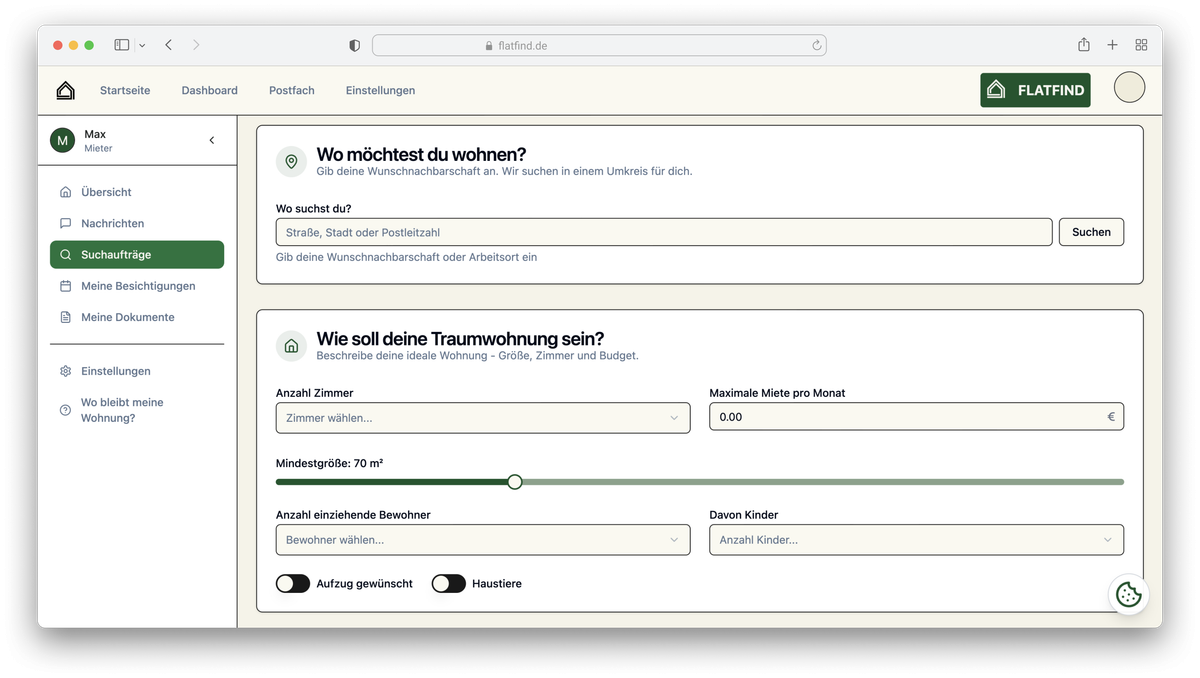Click Max's 'M' avatar in the sidebar
Image resolution: width=1200 pixels, height=678 pixels.
tap(61, 140)
